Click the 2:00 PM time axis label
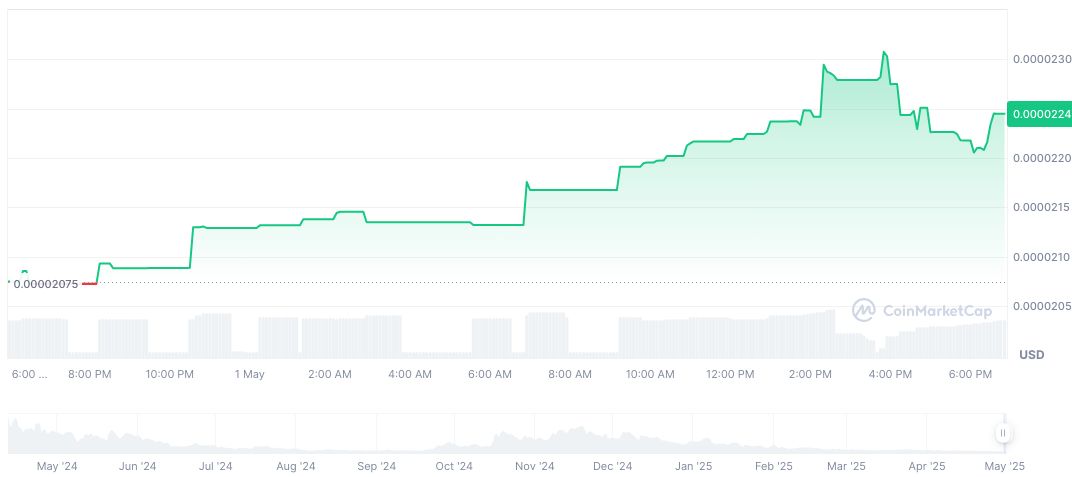Image resolution: width=1072 pixels, height=477 pixels. pyautogui.click(x=810, y=374)
